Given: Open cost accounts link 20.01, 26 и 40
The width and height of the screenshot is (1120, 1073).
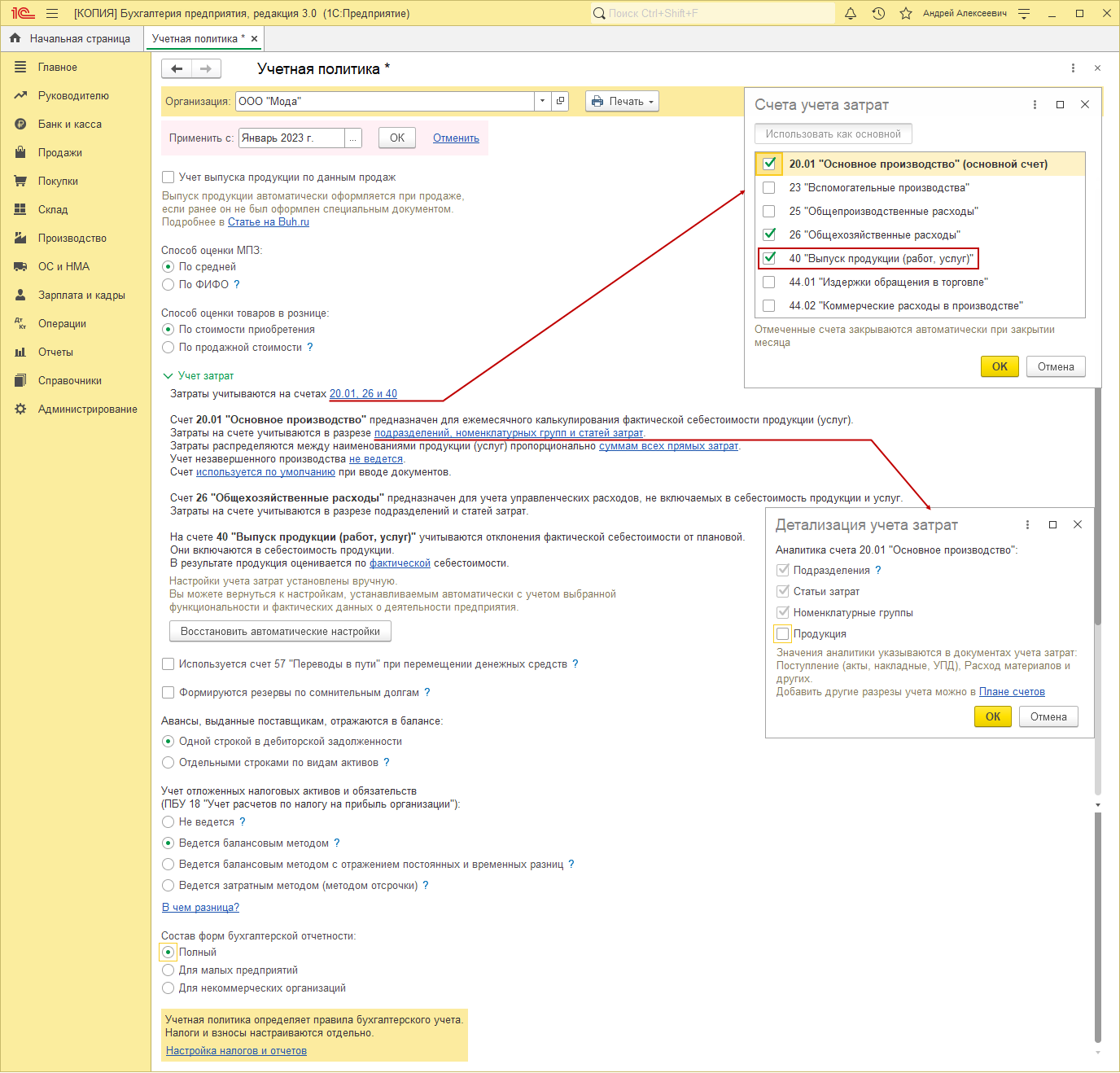Looking at the screenshot, I should tap(363, 393).
